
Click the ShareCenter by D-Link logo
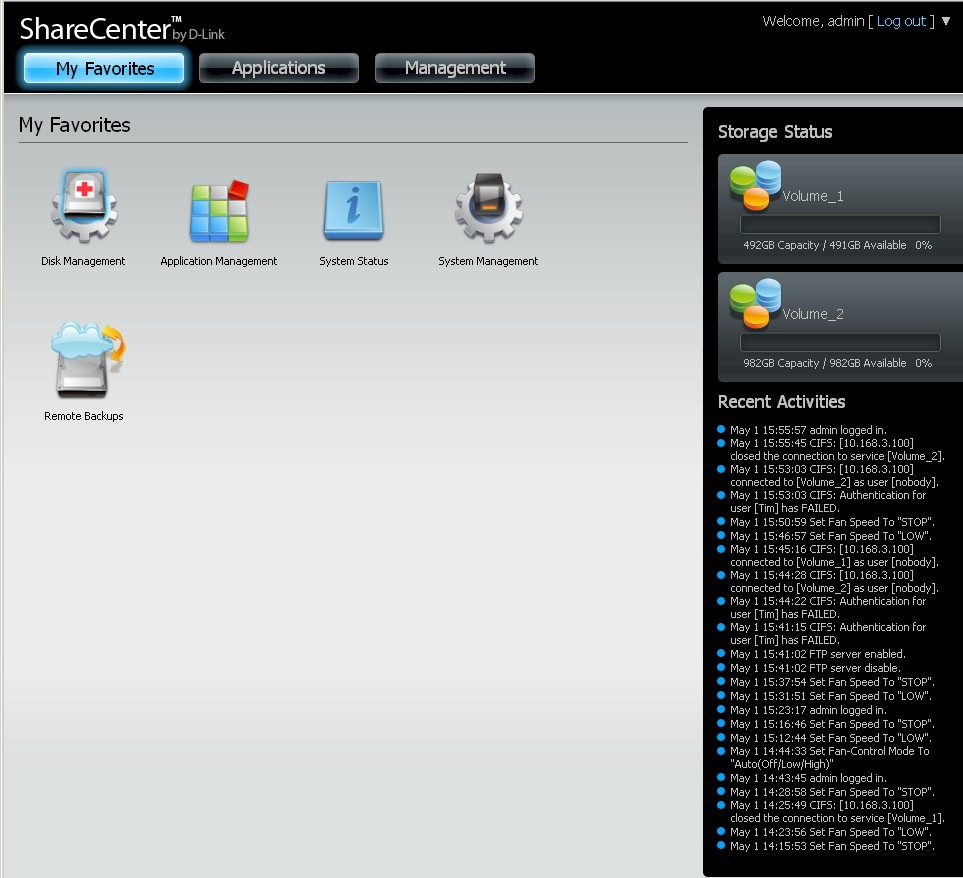[x=122, y=29]
